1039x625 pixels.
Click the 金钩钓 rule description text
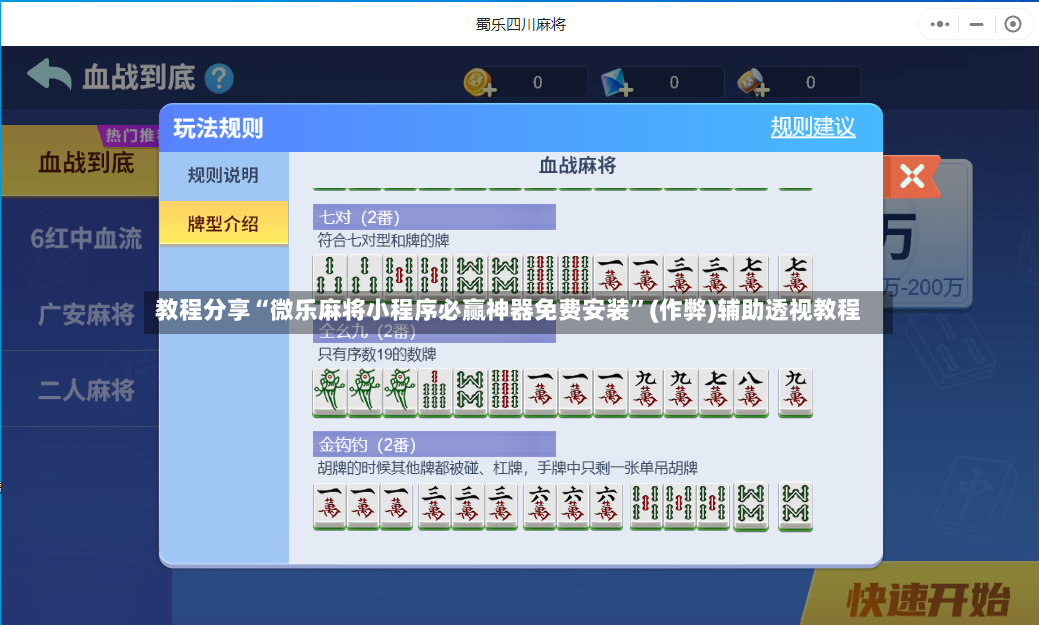[x=508, y=469]
